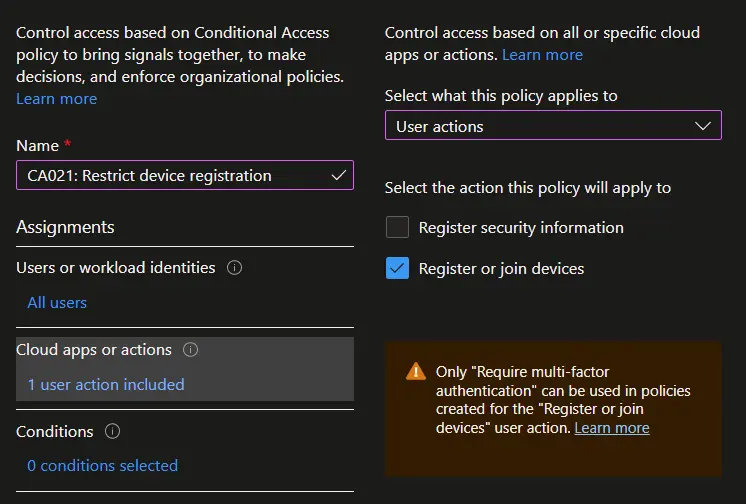746x504 pixels.
Task: Open the '0 conditions selected' link
Action: pos(102,465)
